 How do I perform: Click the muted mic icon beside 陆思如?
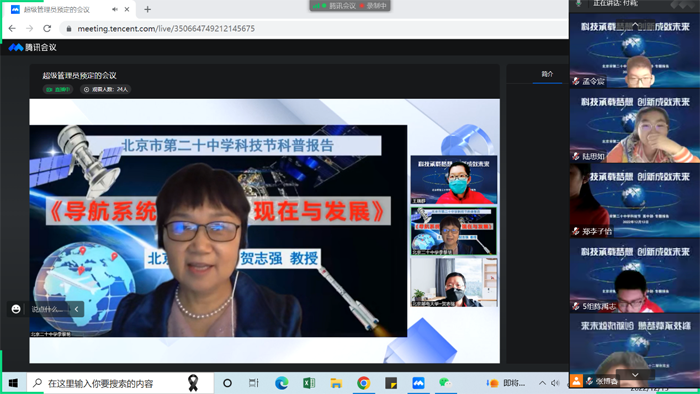576,156
